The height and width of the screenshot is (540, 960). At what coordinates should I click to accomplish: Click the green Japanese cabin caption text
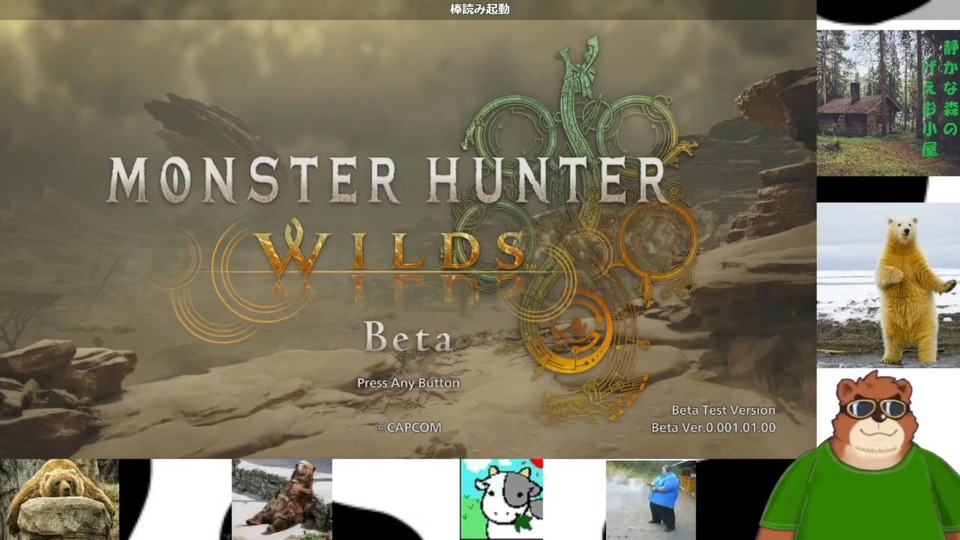[x=940, y=98]
